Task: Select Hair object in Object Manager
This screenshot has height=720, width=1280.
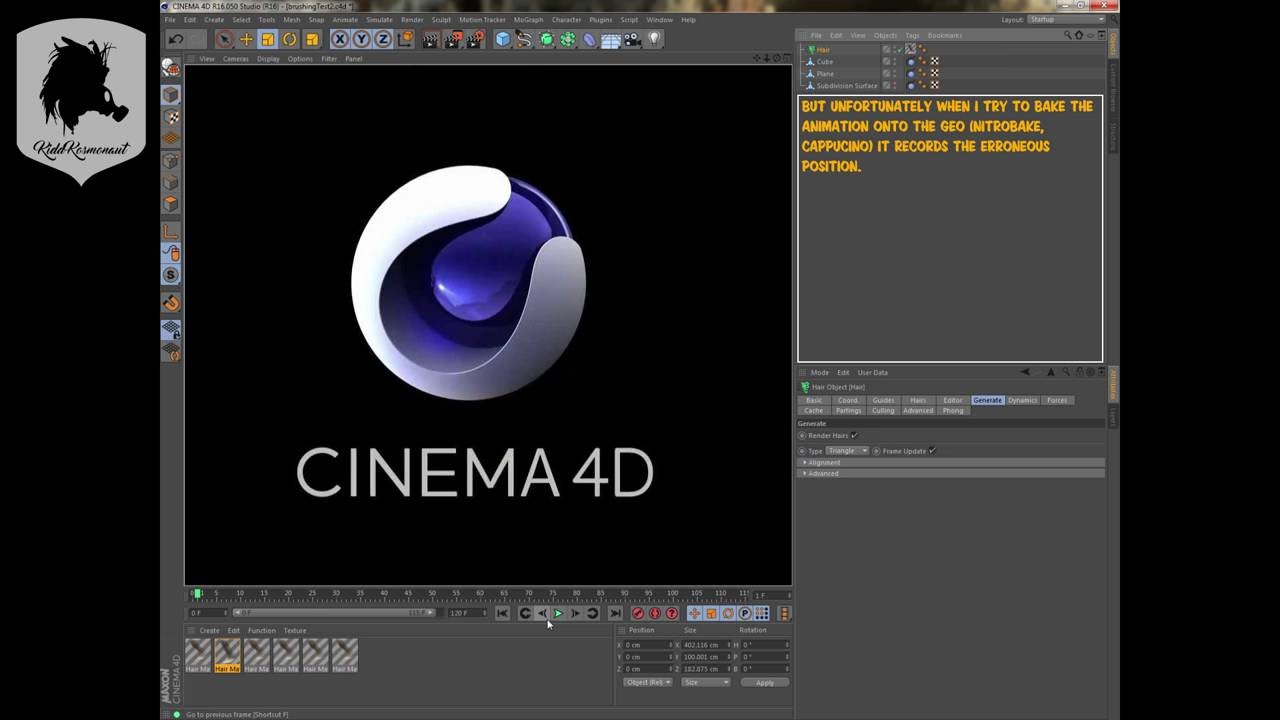Action: 823,49
